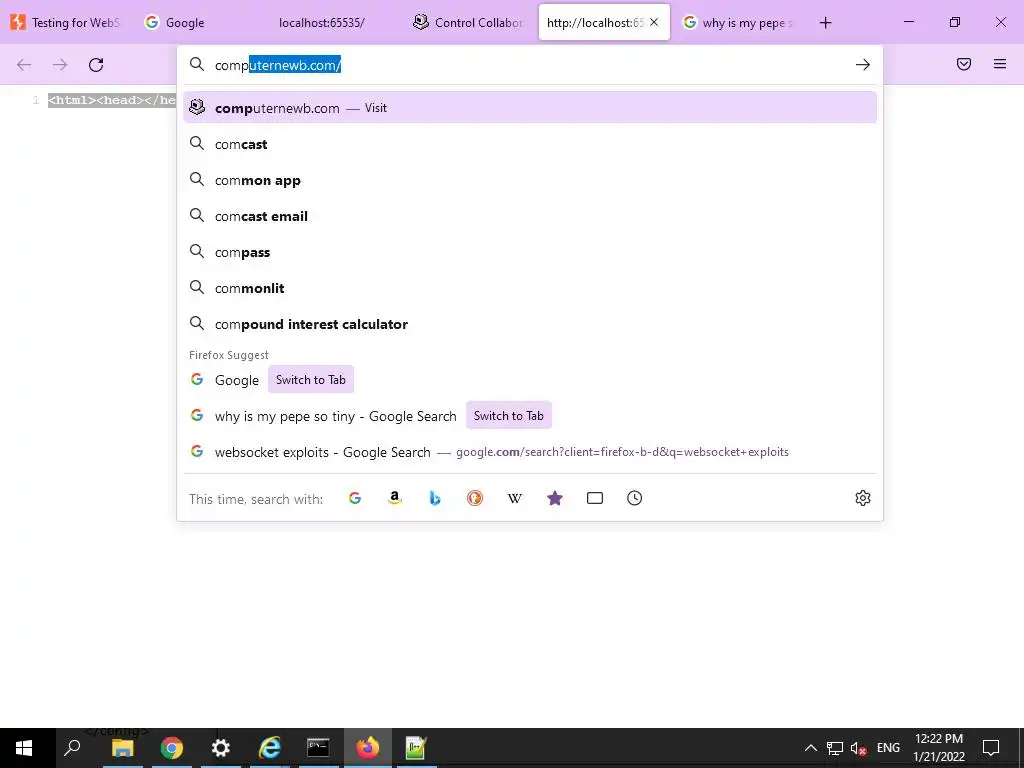1024x768 pixels.
Task: Close the active localhost tab
Action: [x=654, y=22]
